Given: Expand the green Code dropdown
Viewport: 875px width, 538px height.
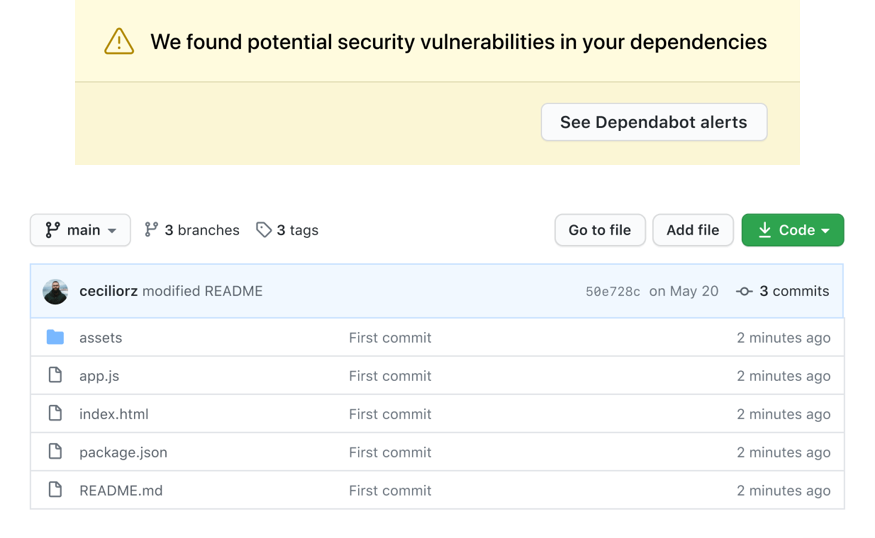Looking at the screenshot, I should [793, 230].
